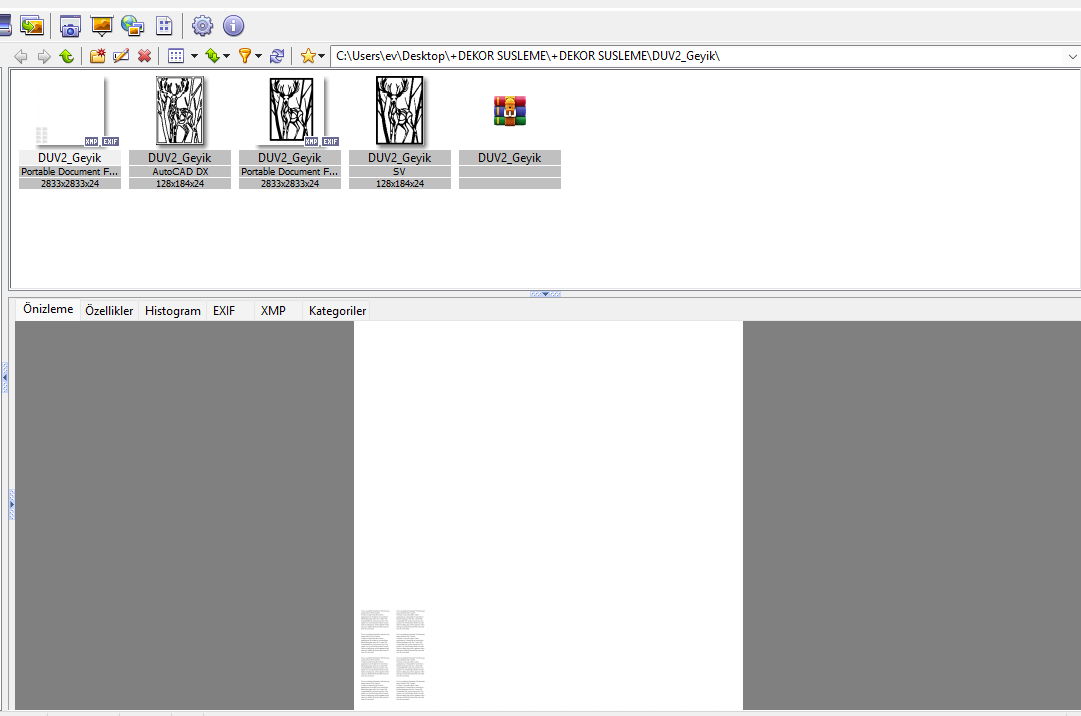This screenshot has height=716, width=1081.
Task: Open the web page creation tool
Action: coord(132,26)
